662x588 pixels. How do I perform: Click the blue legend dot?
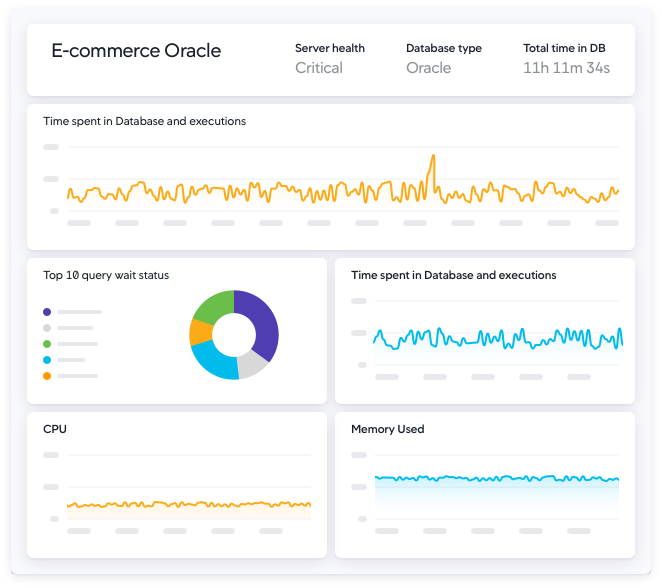coord(47,360)
